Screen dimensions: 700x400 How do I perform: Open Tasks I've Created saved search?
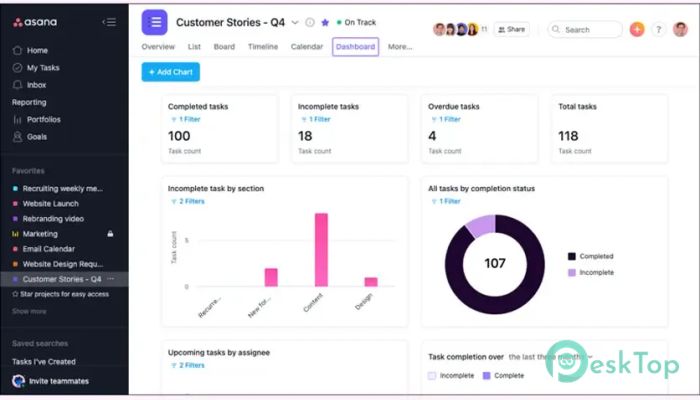(x=44, y=362)
